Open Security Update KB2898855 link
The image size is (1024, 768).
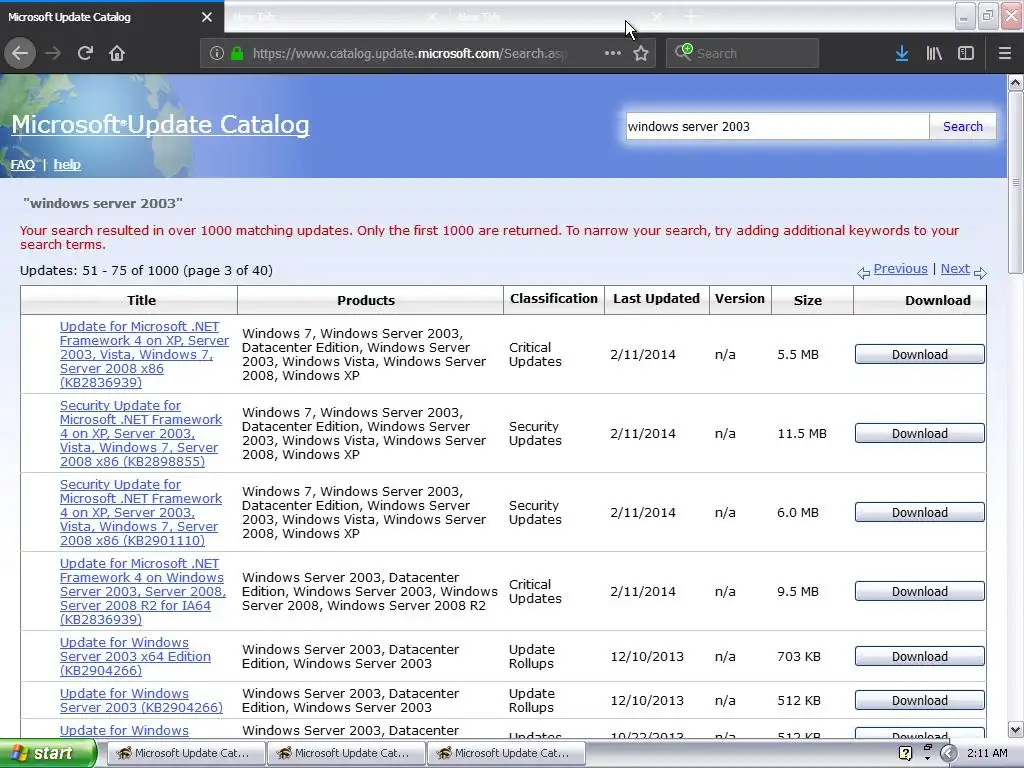pos(140,434)
